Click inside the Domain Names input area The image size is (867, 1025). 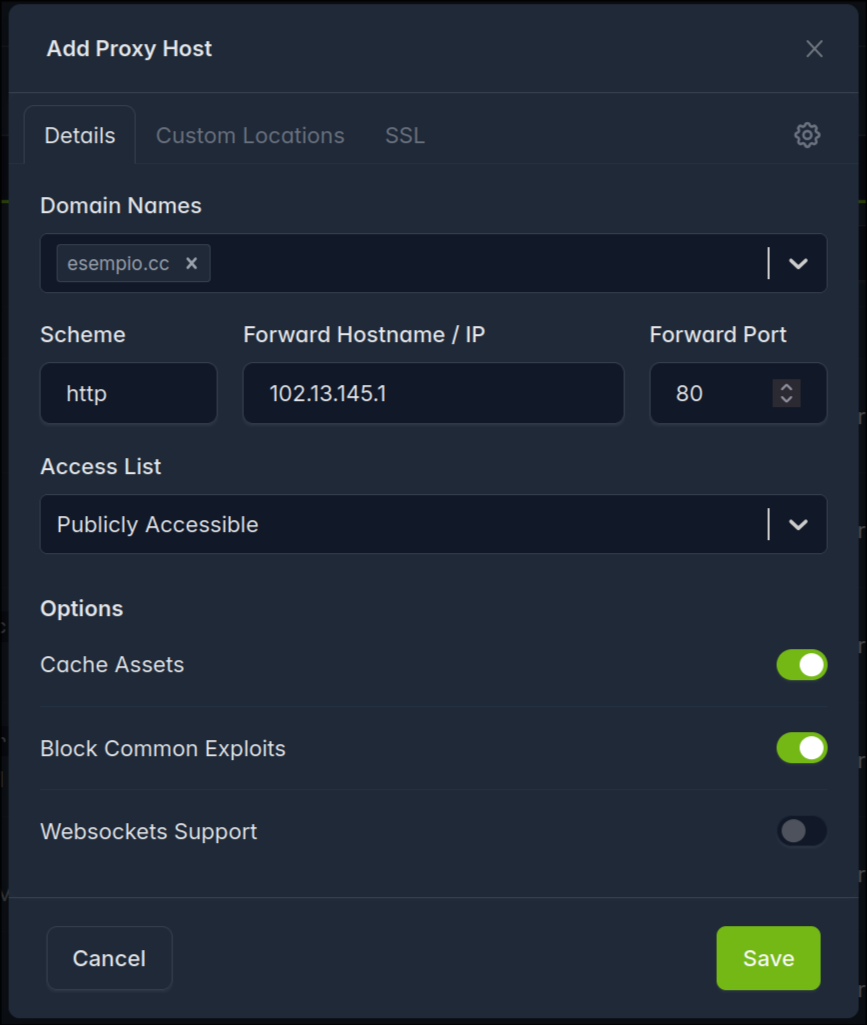(450, 263)
